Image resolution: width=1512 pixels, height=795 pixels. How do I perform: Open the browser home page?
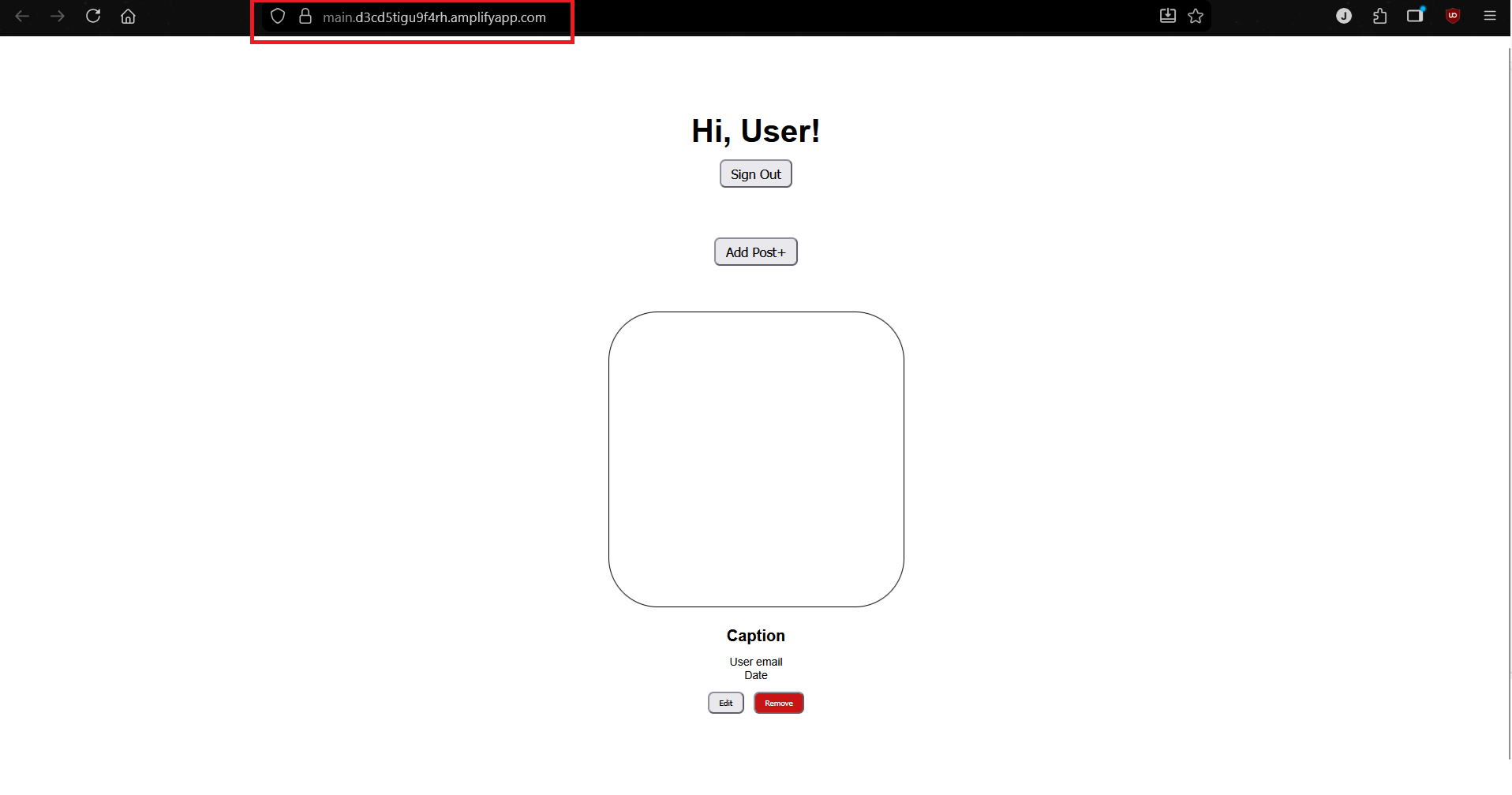click(128, 16)
